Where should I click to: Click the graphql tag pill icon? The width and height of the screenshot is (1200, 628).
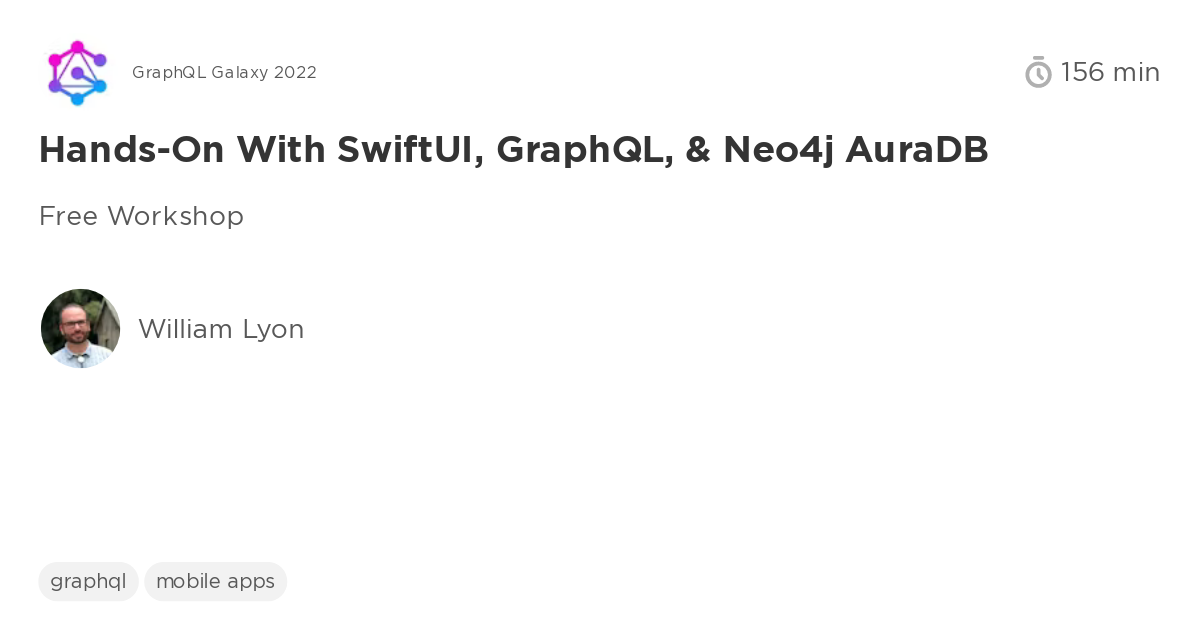tap(88, 581)
